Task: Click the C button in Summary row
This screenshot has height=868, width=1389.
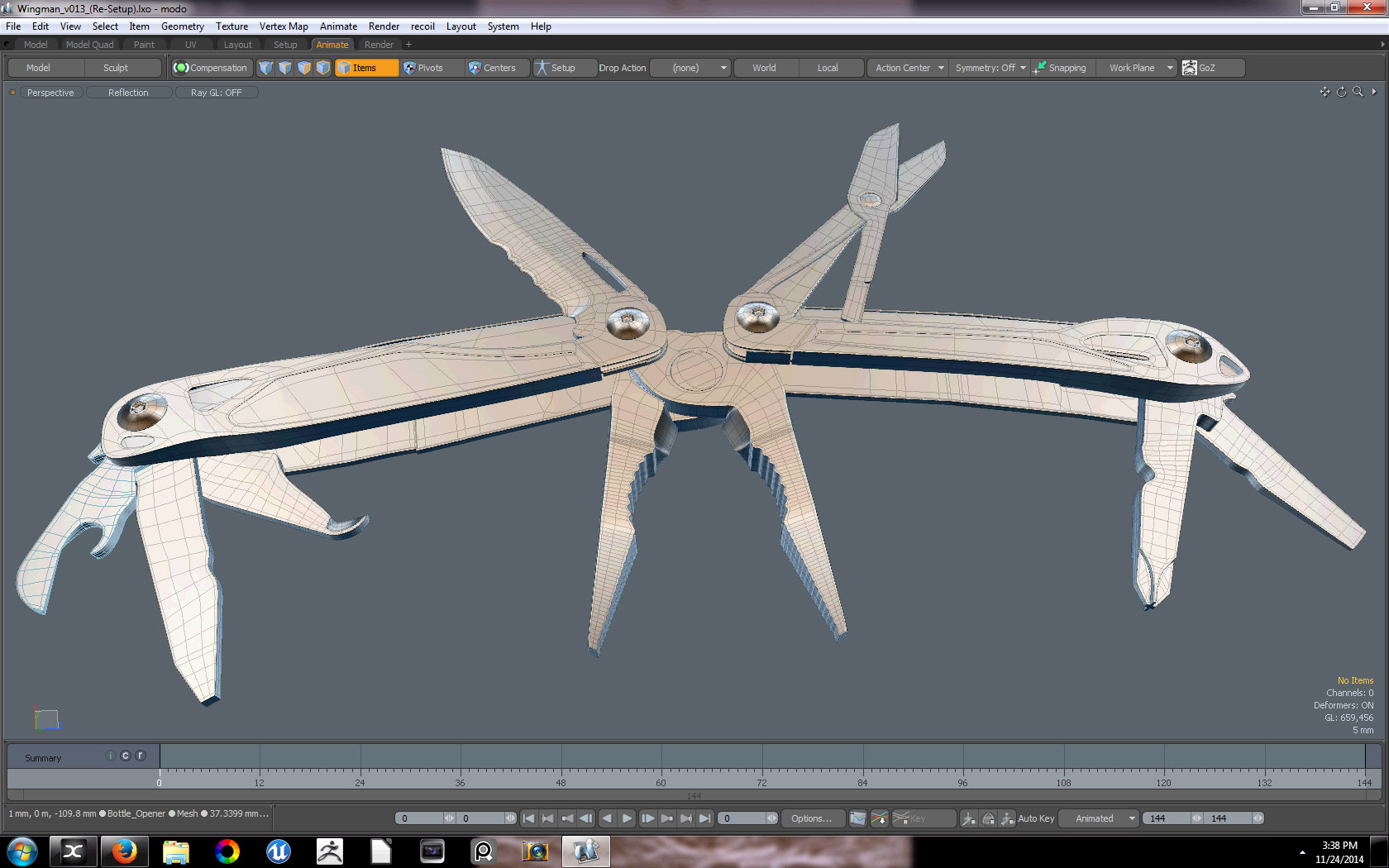Action: point(126,756)
